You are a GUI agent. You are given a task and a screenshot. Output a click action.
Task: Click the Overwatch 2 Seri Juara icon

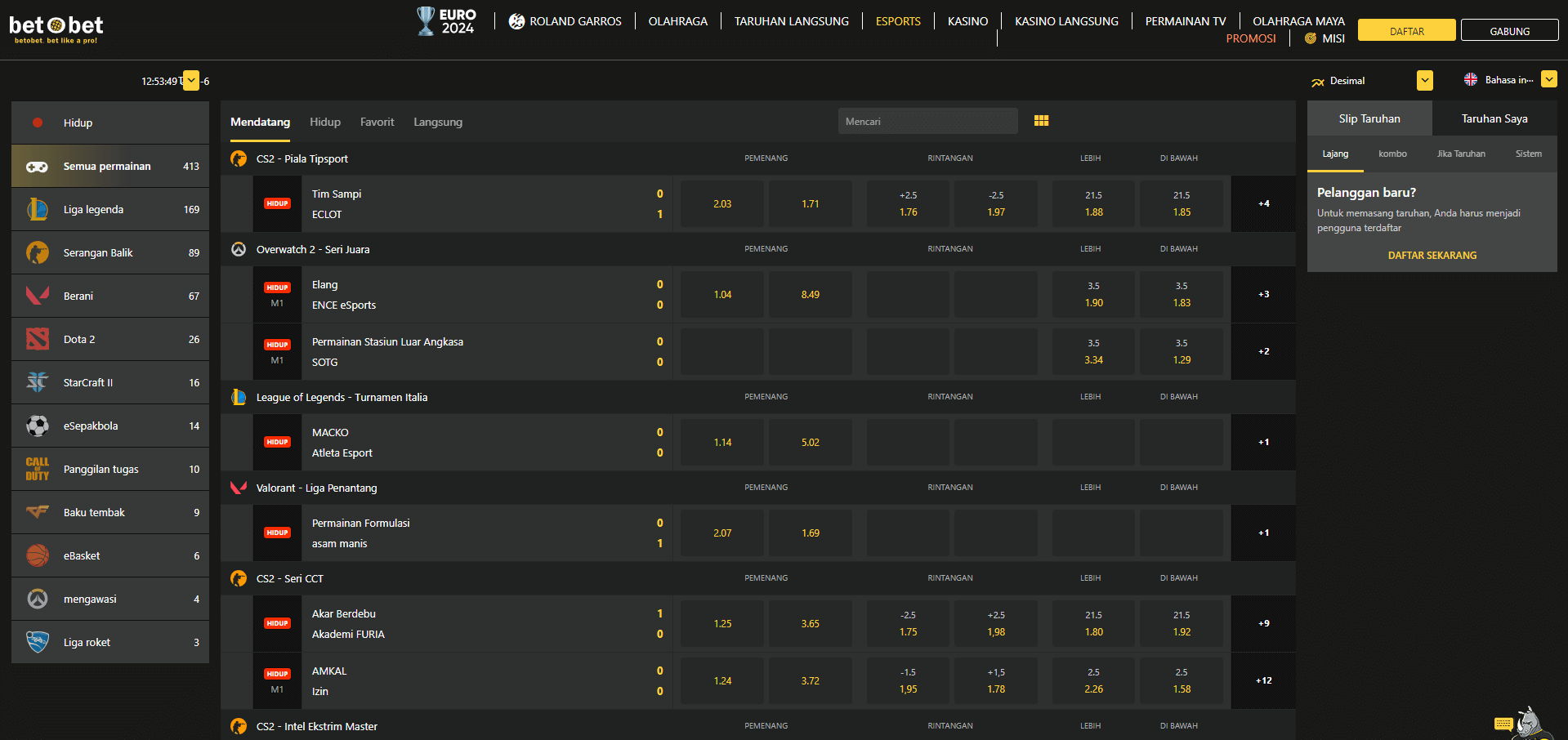pos(239,249)
